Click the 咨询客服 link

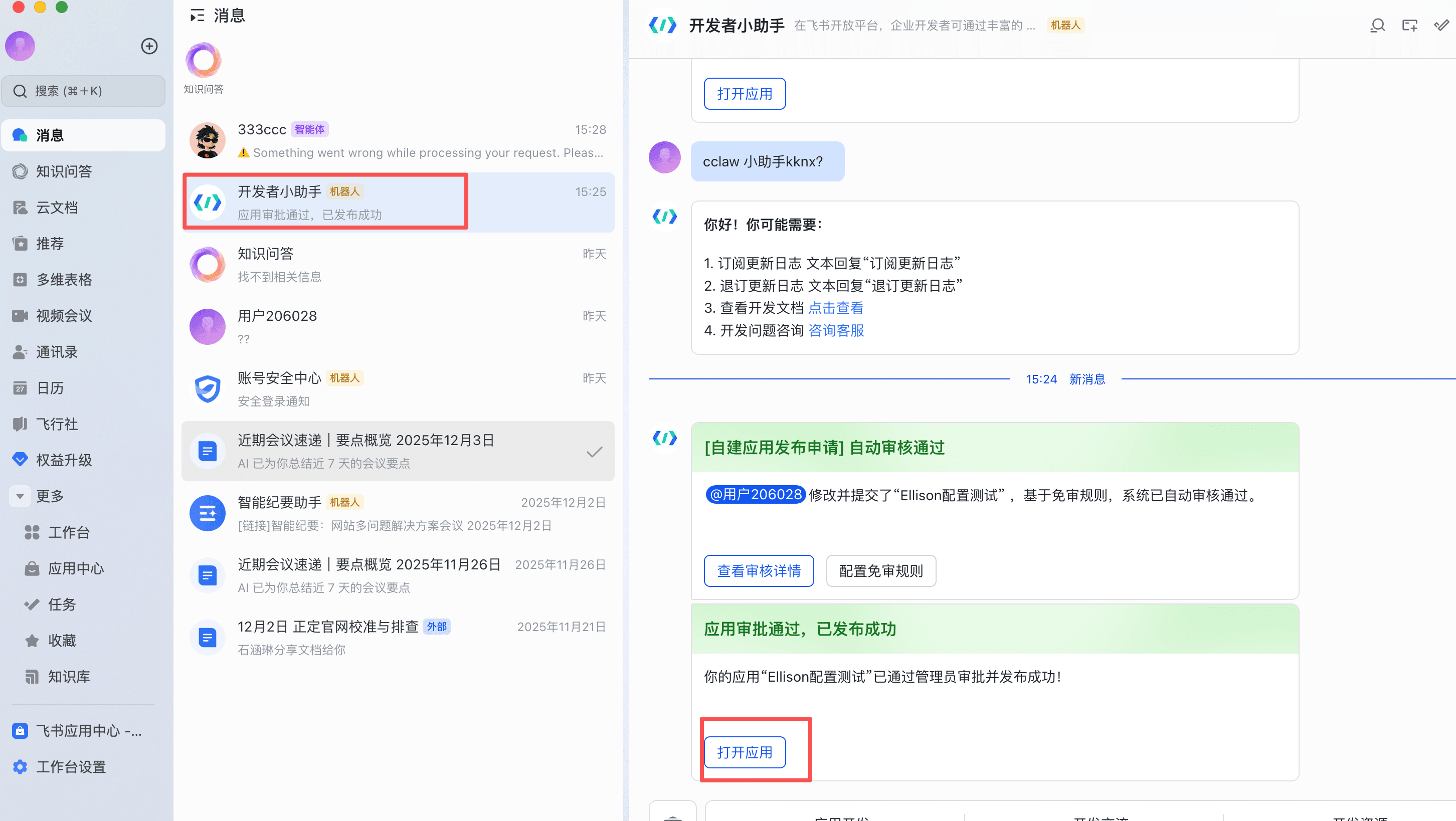point(836,330)
